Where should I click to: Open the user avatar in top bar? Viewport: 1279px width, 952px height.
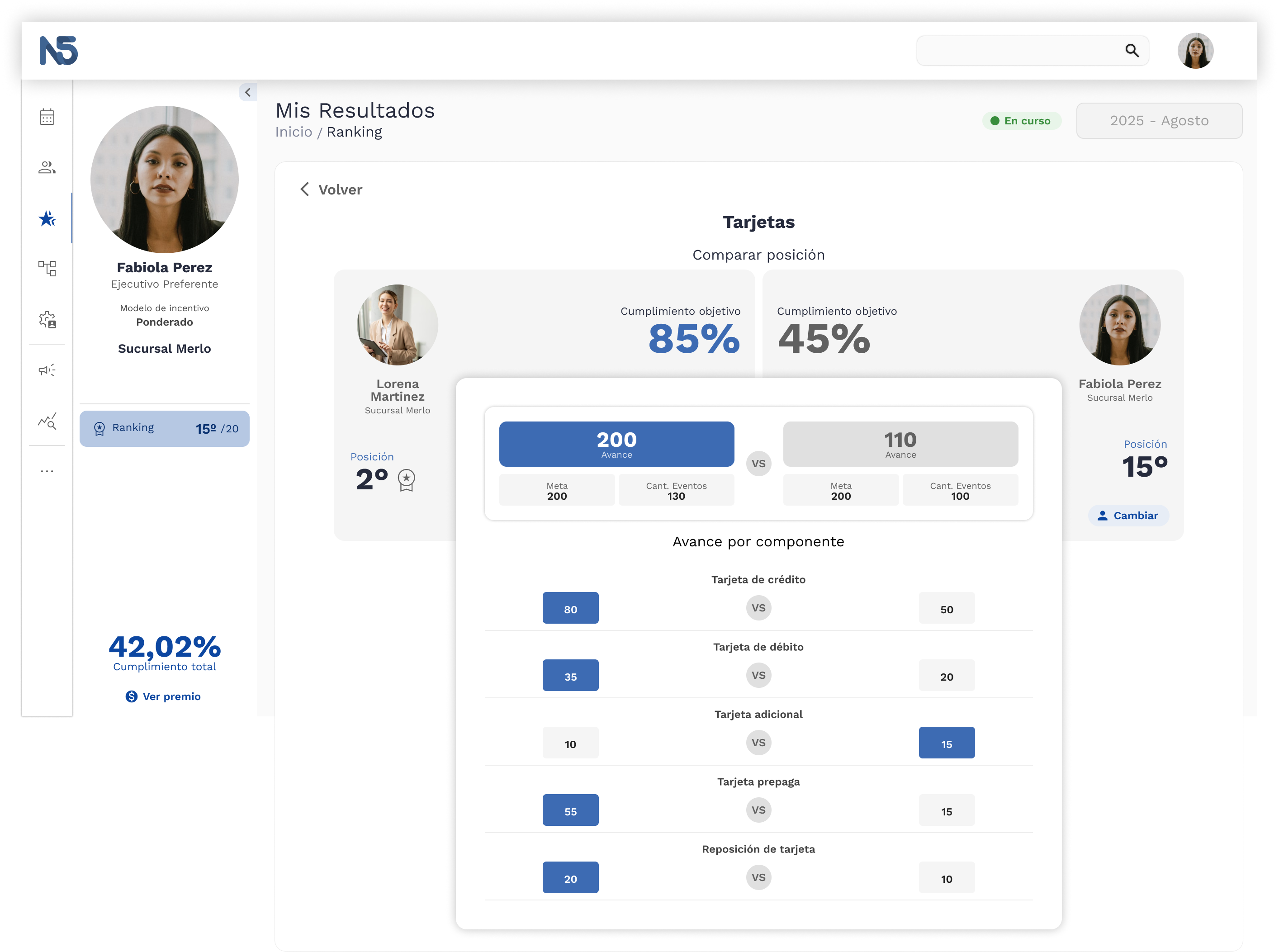(x=1195, y=51)
